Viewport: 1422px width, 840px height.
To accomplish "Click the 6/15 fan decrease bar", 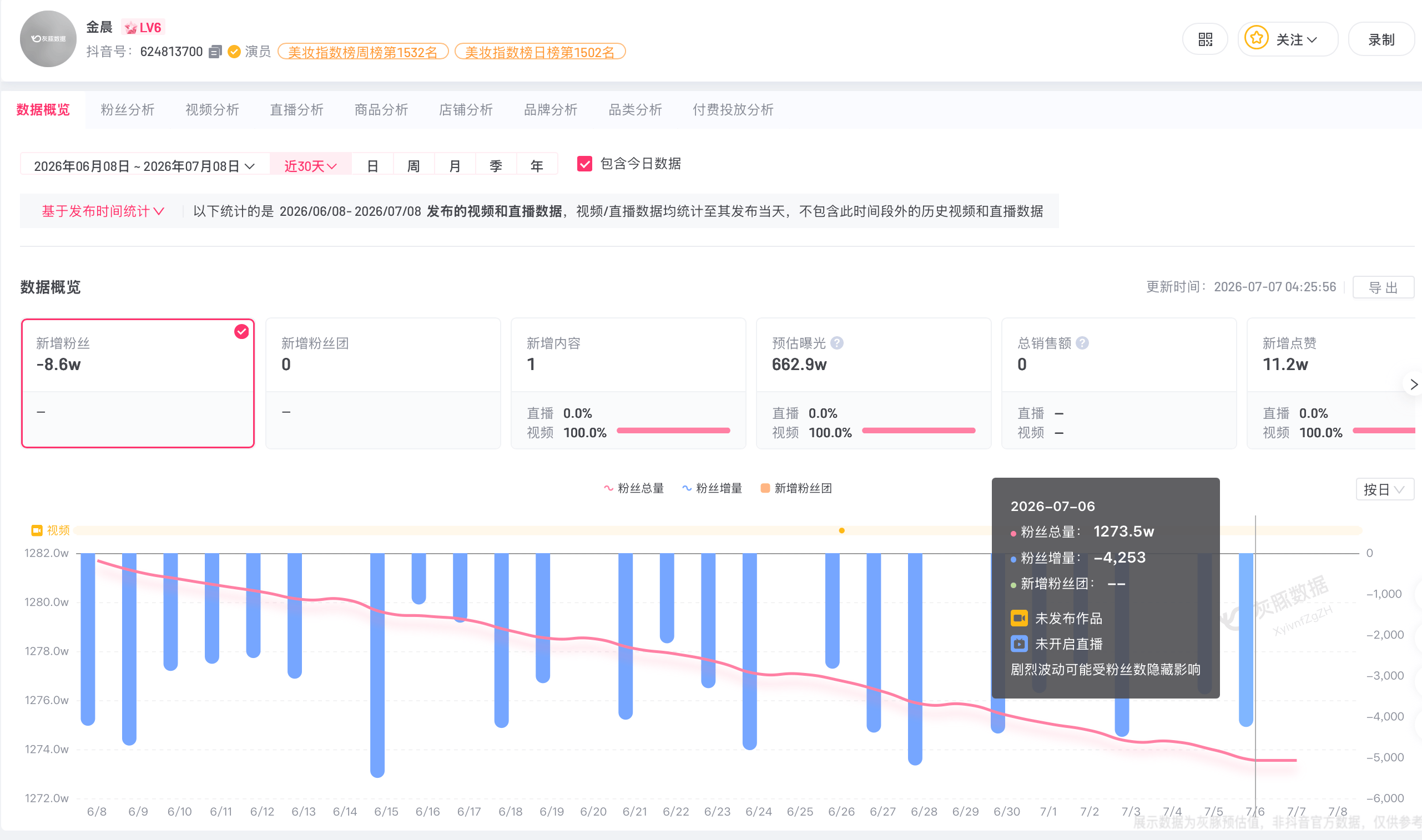I will [x=377, y=665].
